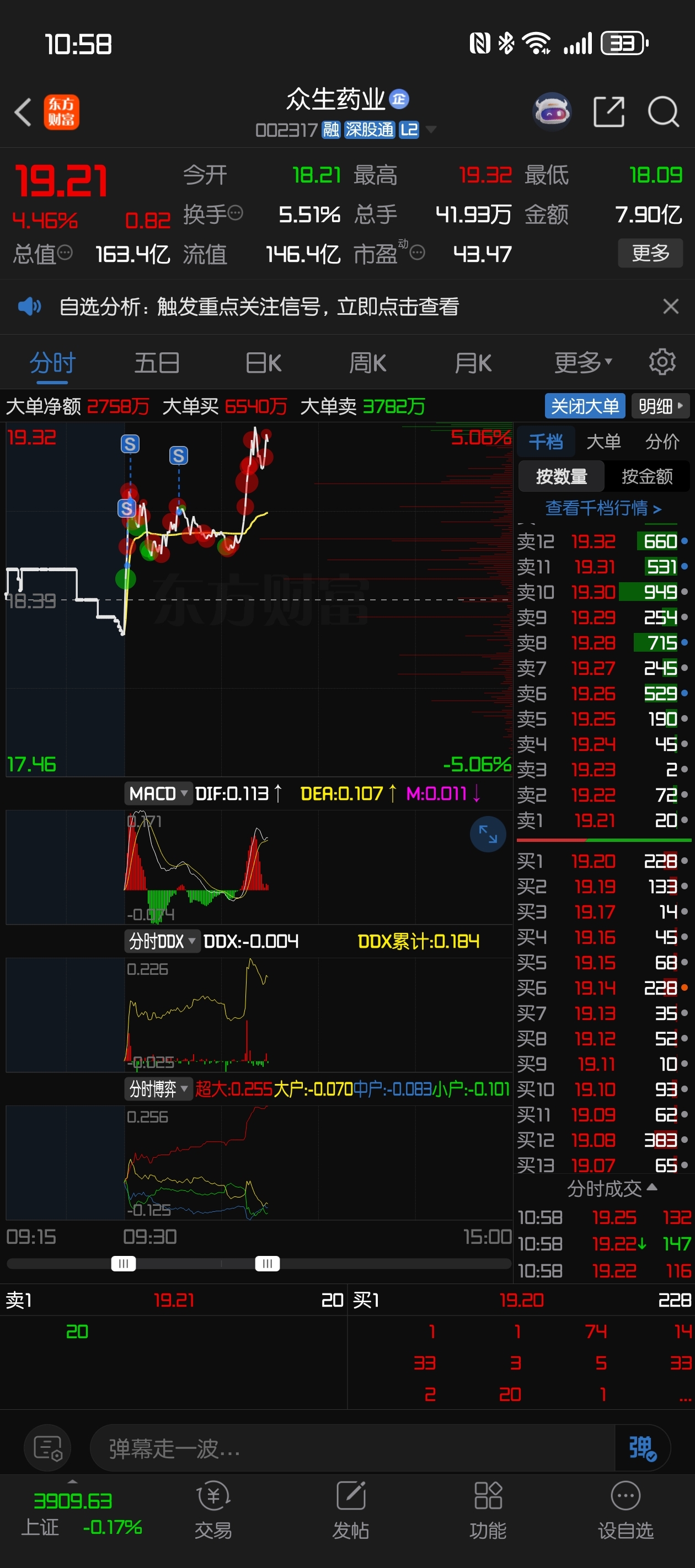Switch to 周K chart tab
Image resolution: width=695 pixels, height=1568 pixels.
point(367,363)
